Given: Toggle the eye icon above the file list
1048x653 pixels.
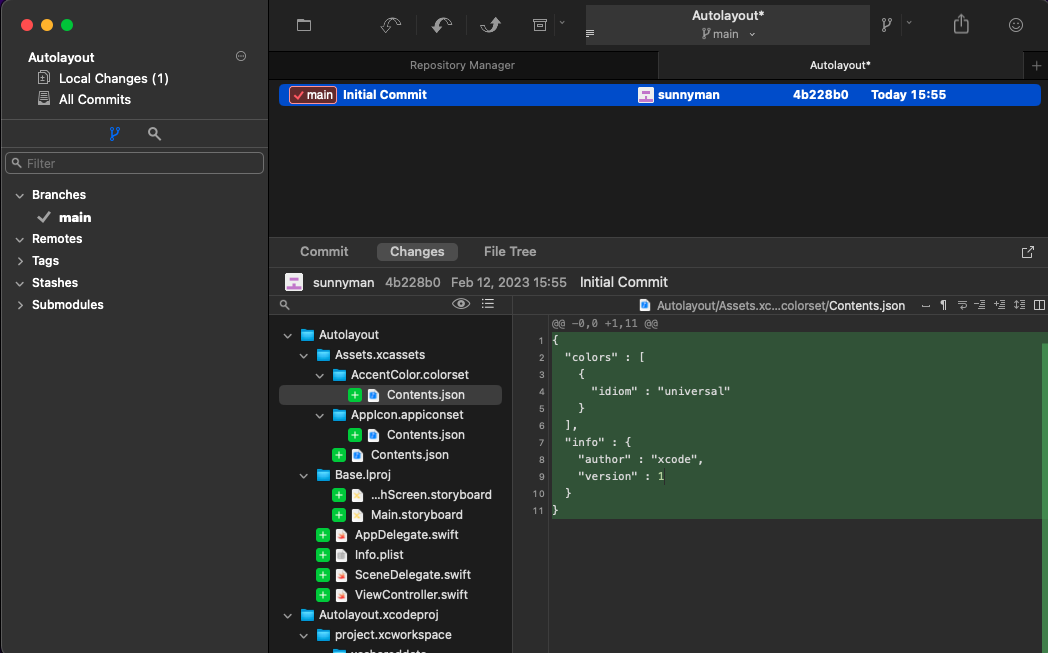Looking at the screenshot, I should [461, 304].
